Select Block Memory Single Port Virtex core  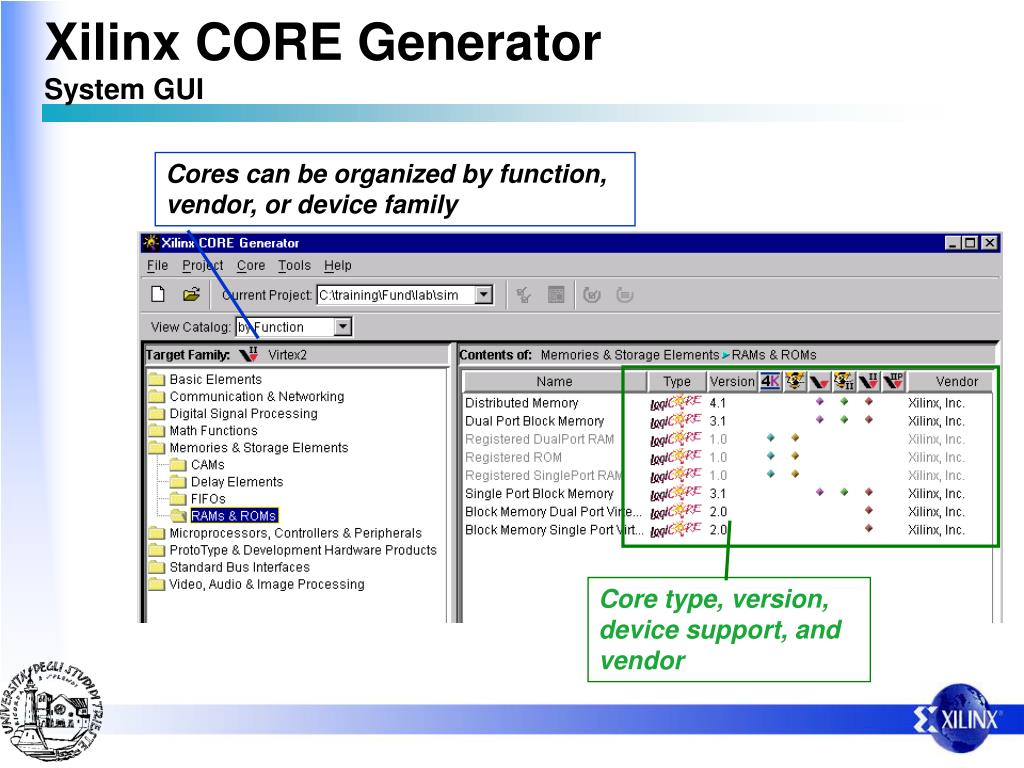(x=553, y=530)
